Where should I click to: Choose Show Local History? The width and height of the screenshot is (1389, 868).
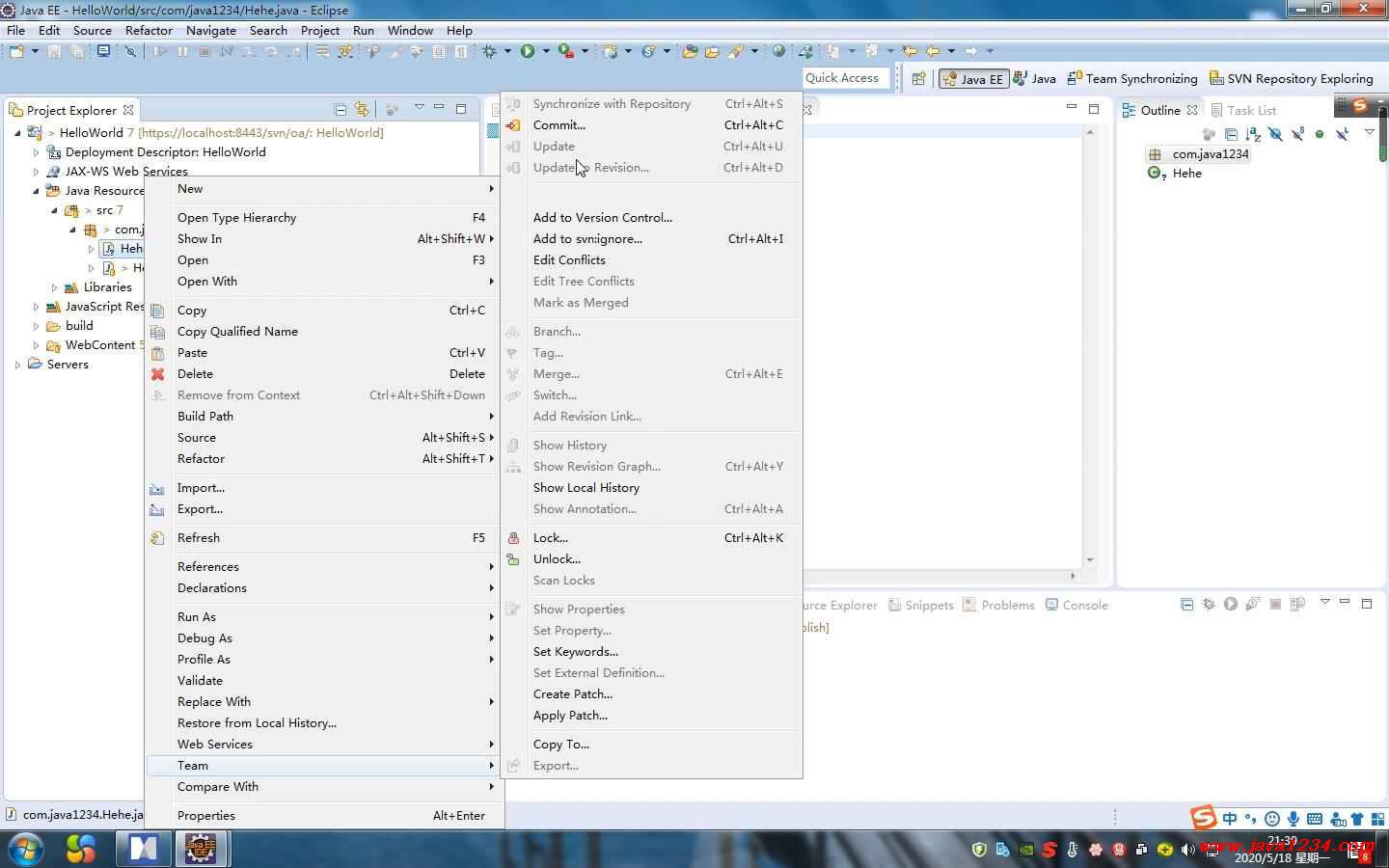click(652, 488)
